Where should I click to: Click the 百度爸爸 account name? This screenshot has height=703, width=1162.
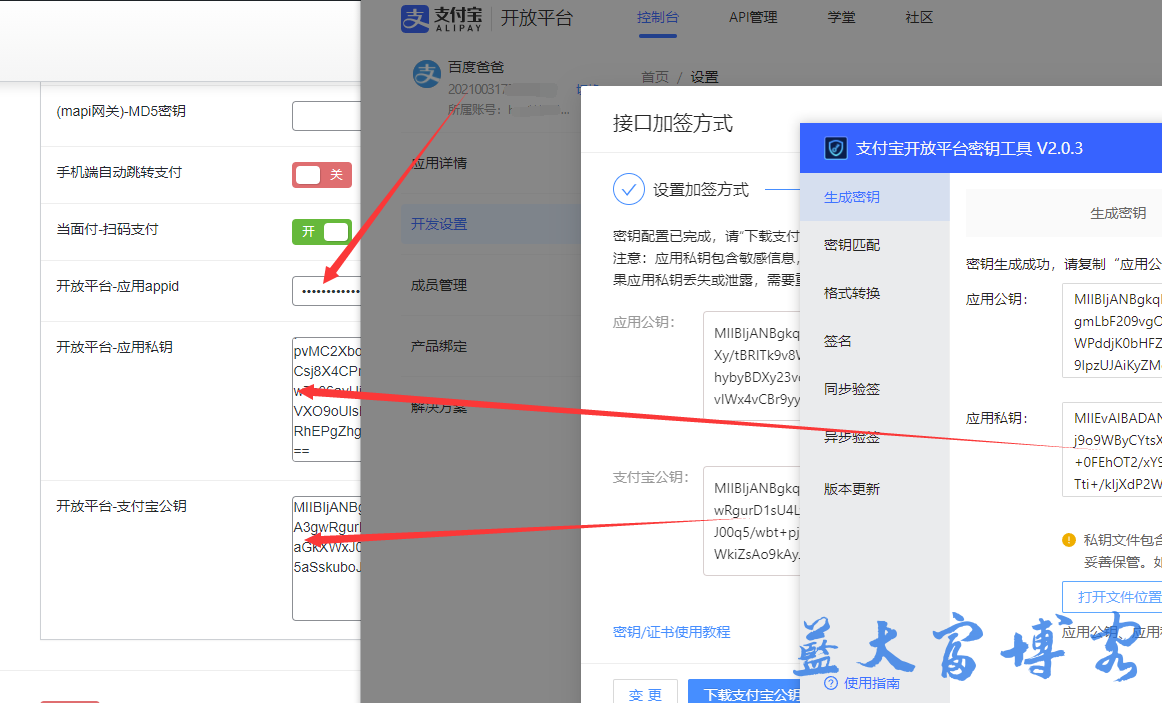(x=476, y=67)
